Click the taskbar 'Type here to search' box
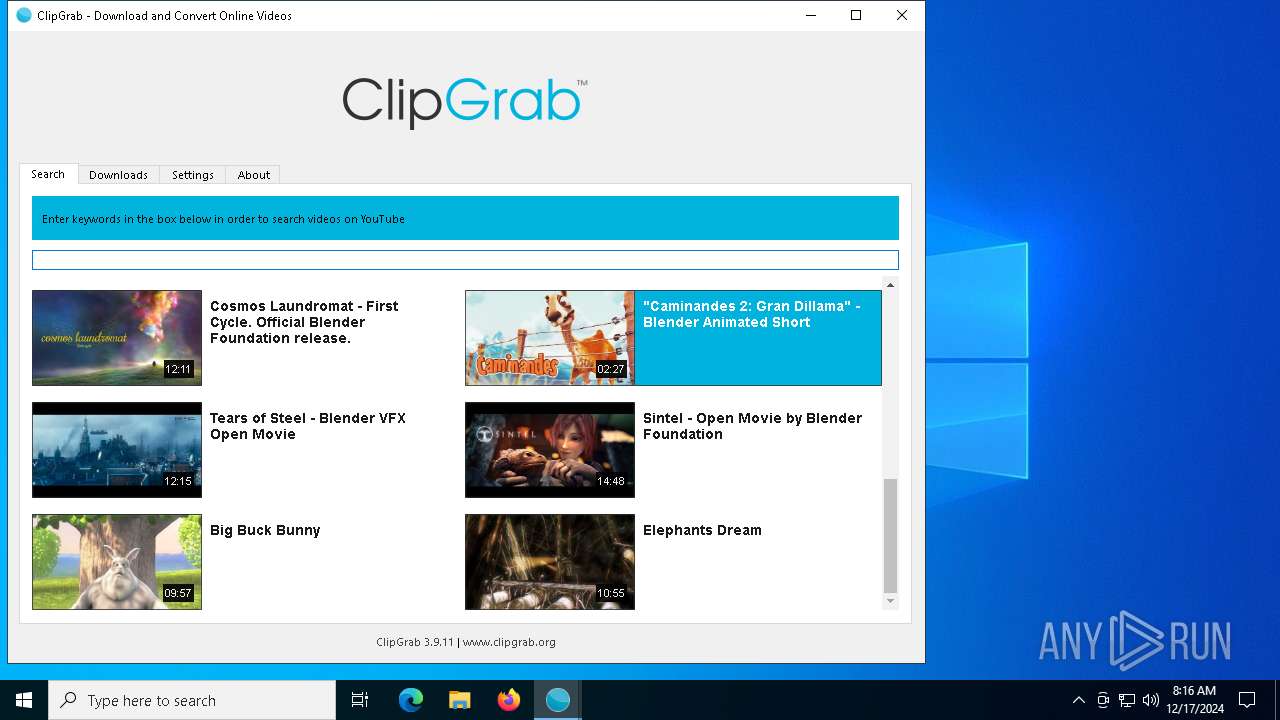 (192, 700)
